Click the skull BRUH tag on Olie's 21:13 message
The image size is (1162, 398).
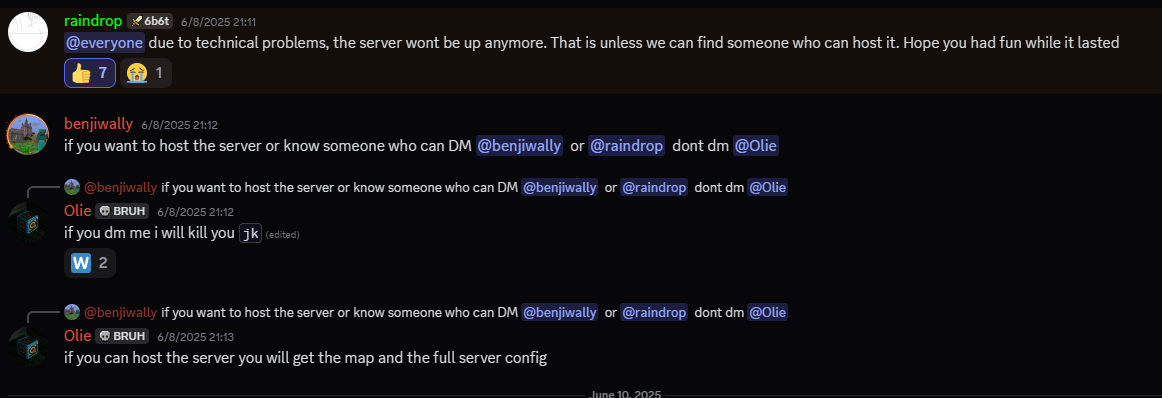122,336
